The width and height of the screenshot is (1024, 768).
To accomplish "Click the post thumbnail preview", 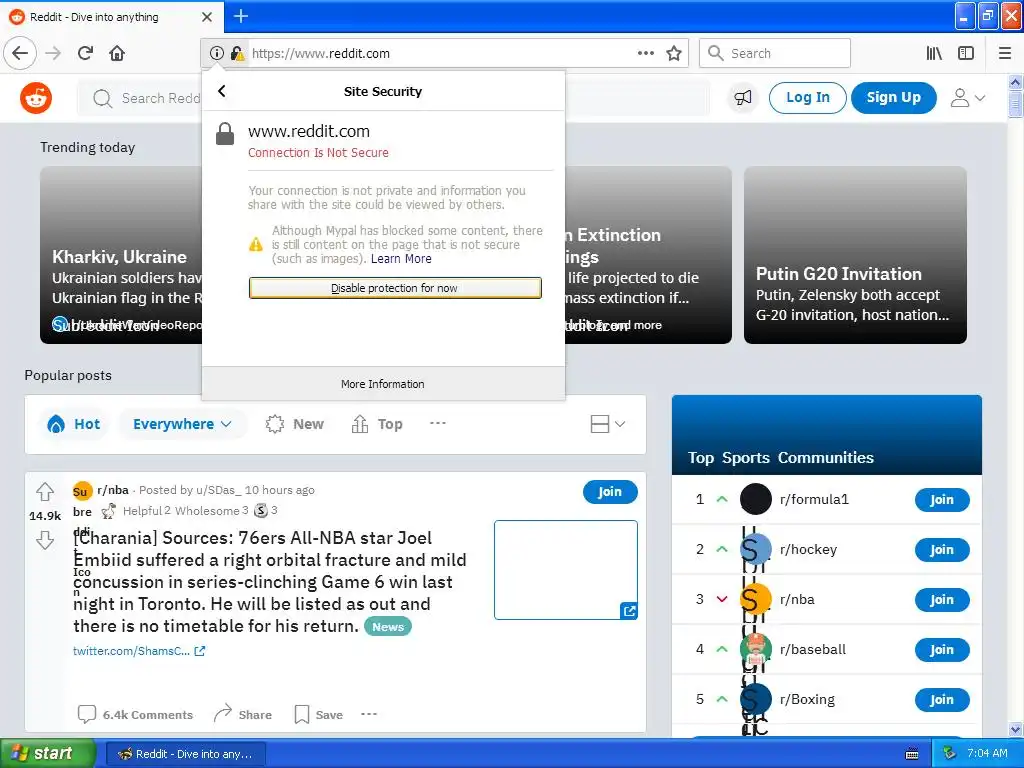I will point(566,569).
